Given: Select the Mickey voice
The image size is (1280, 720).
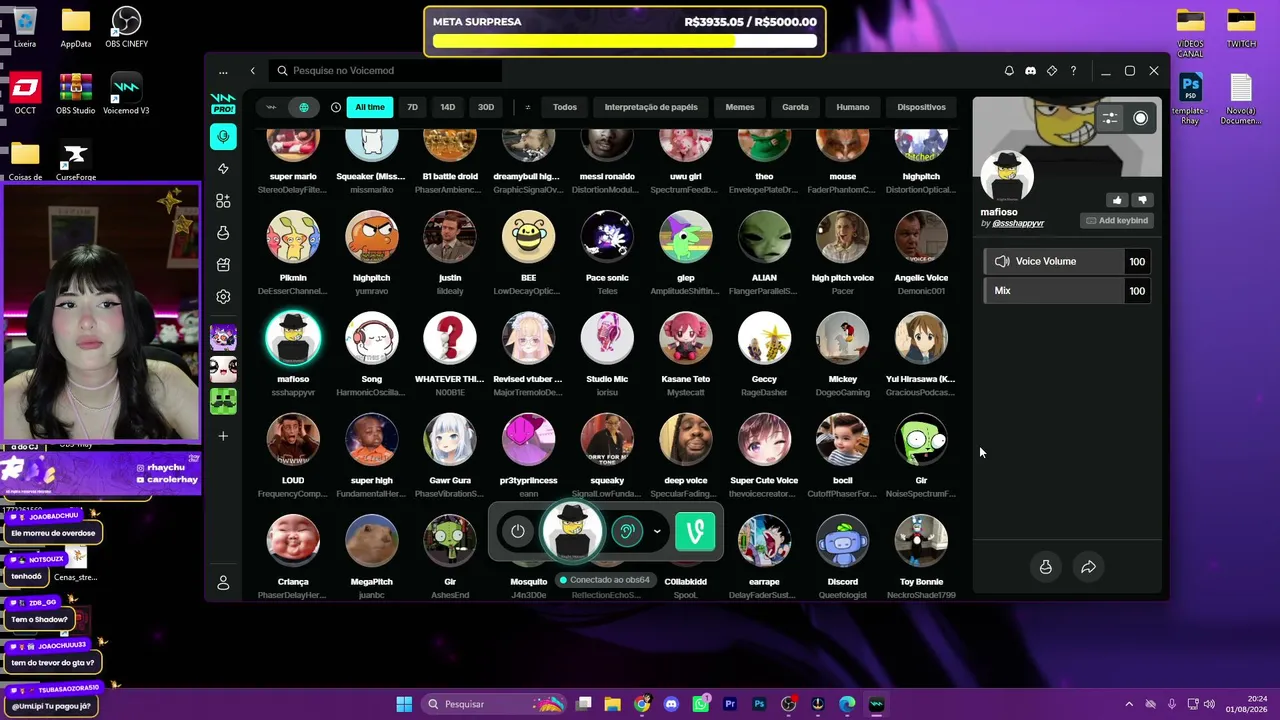Looking at the screenshot, I should coord(843,338).
